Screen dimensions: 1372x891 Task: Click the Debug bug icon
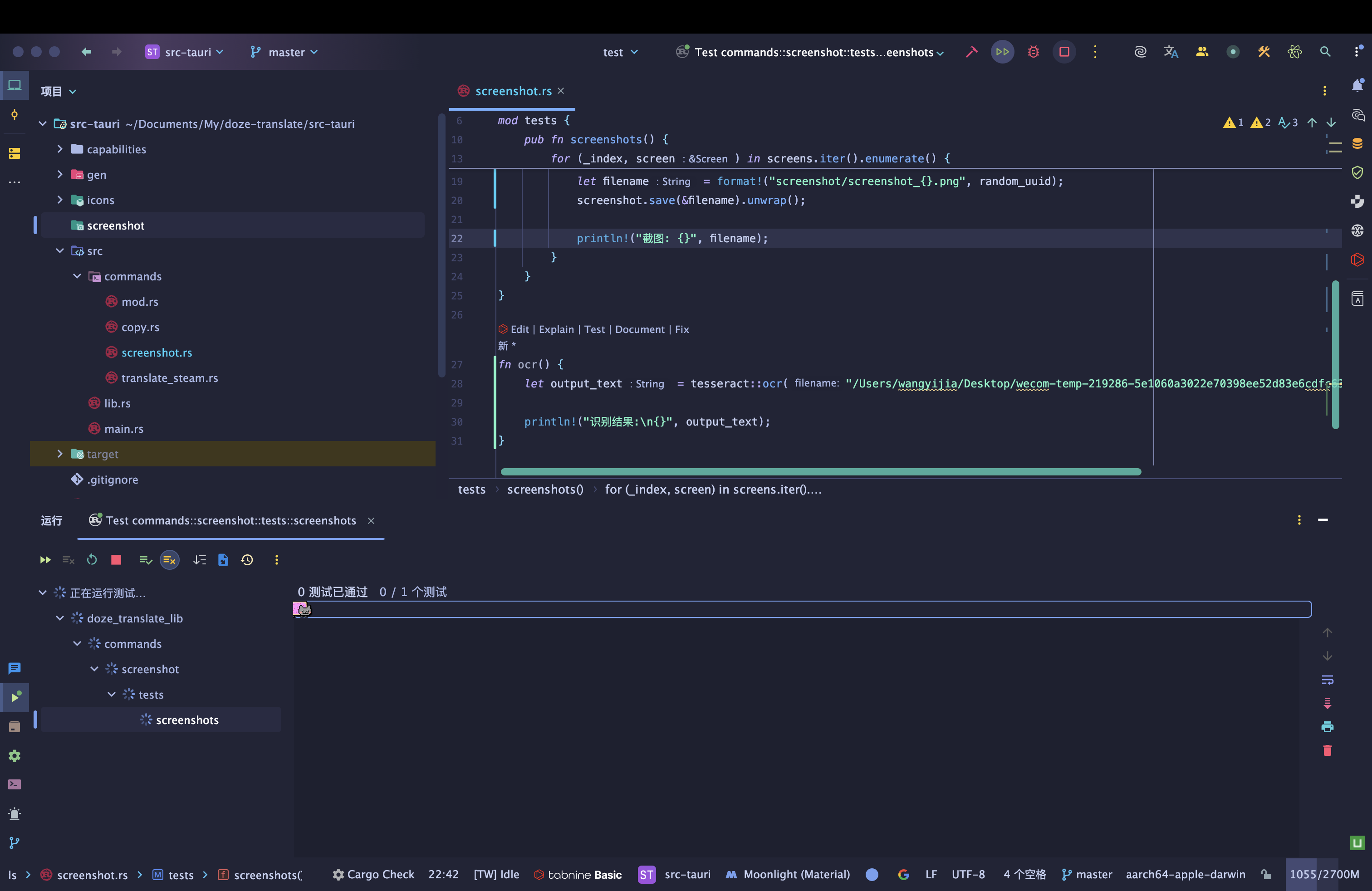(1033, 52)
